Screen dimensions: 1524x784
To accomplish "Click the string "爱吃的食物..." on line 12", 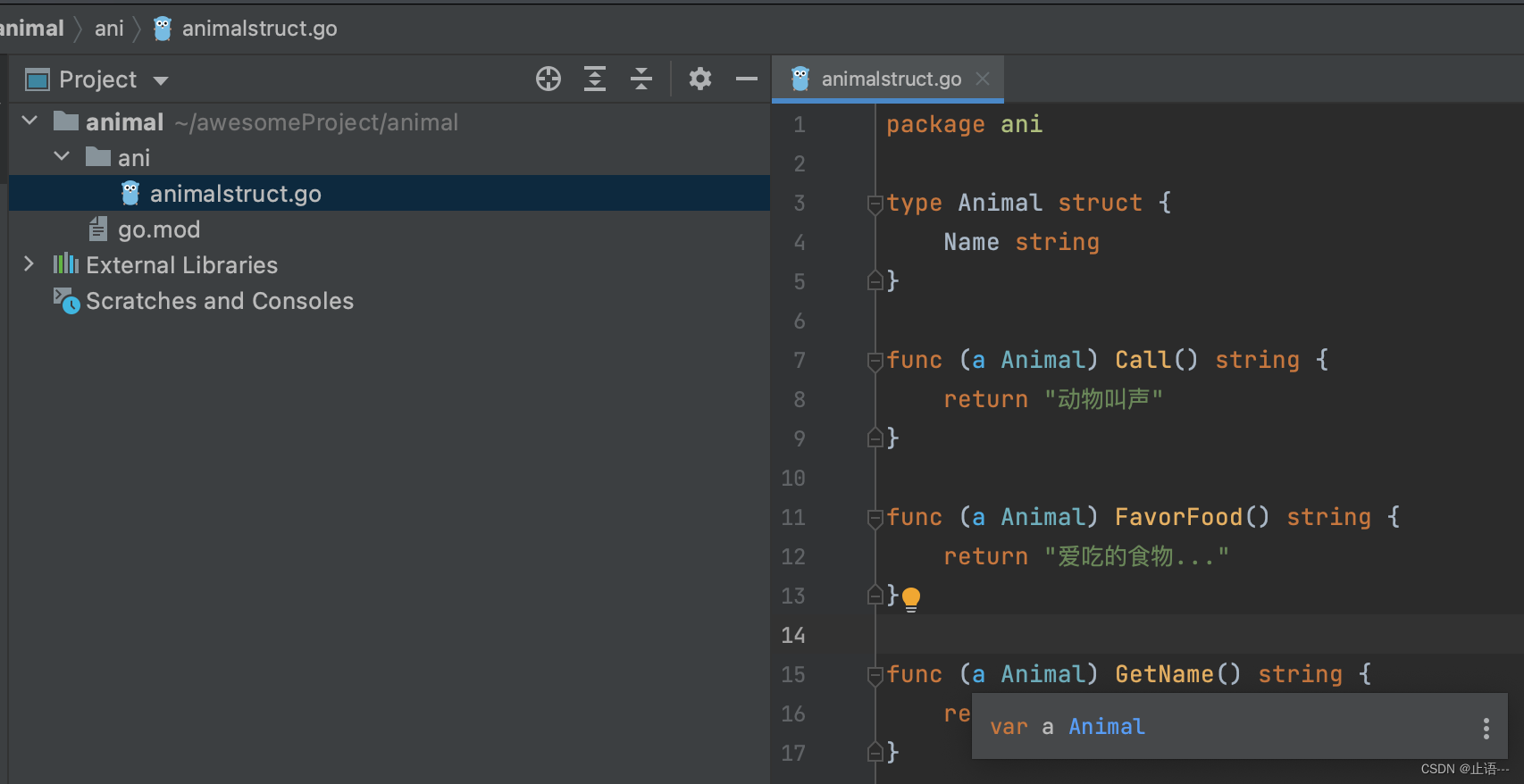I will coord(1136,556).
